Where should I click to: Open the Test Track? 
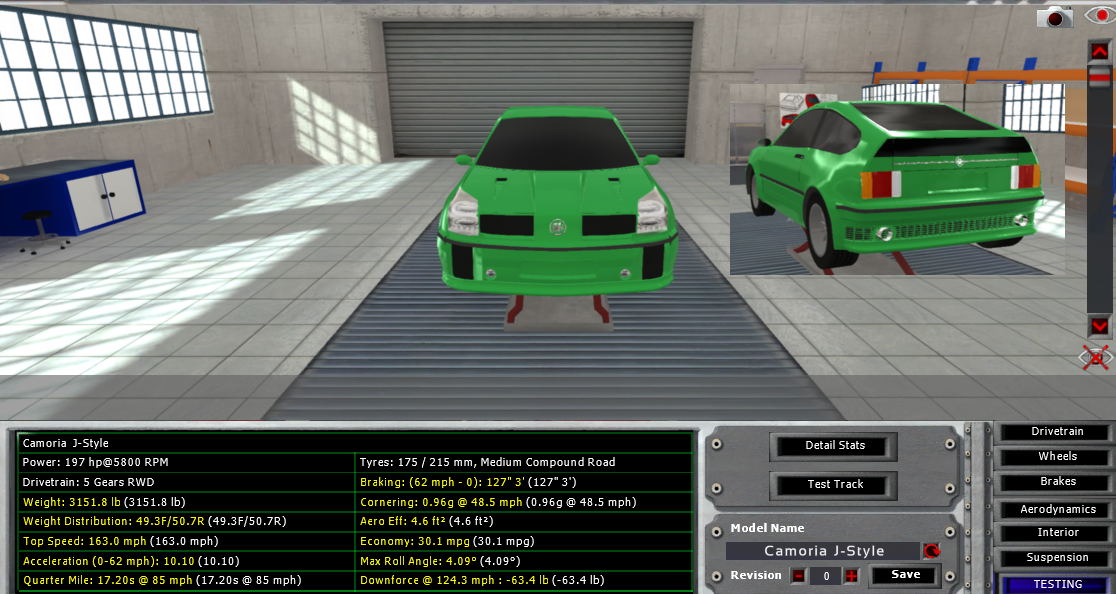click(x=834, y=484)
